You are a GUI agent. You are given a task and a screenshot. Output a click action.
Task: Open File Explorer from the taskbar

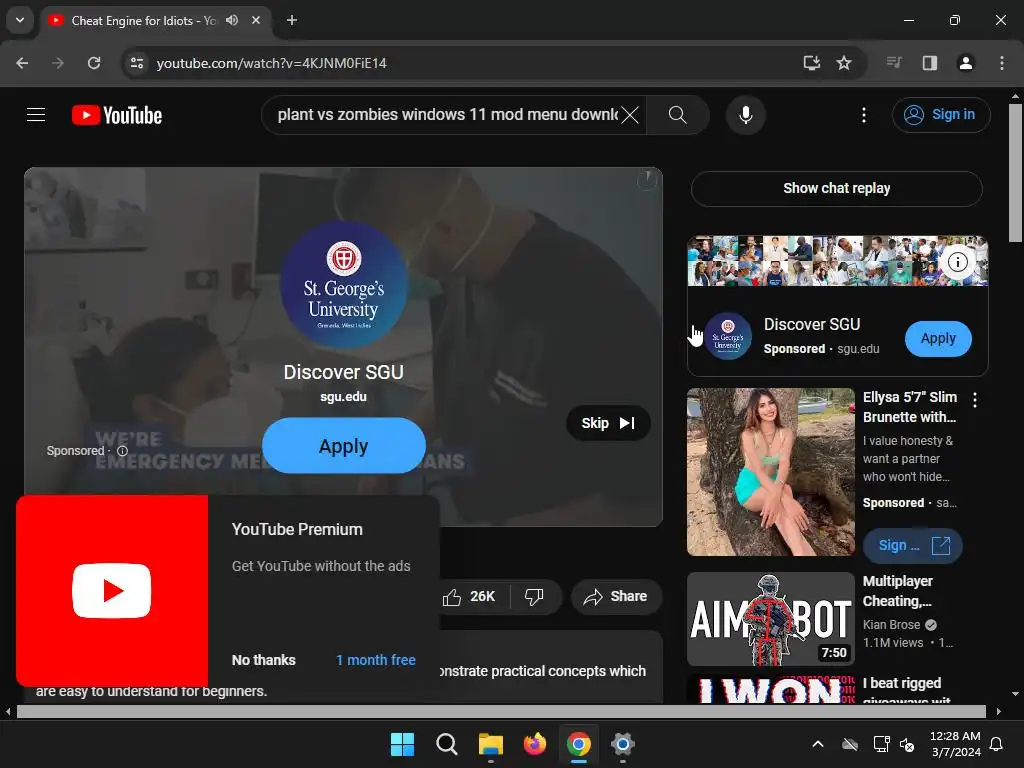point(490,744)
